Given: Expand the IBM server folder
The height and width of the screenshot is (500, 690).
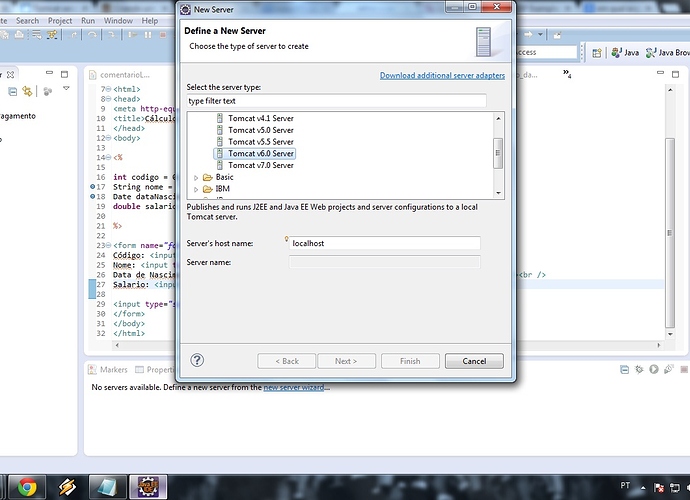Looking at the screenshot, I should pos(196,189).
